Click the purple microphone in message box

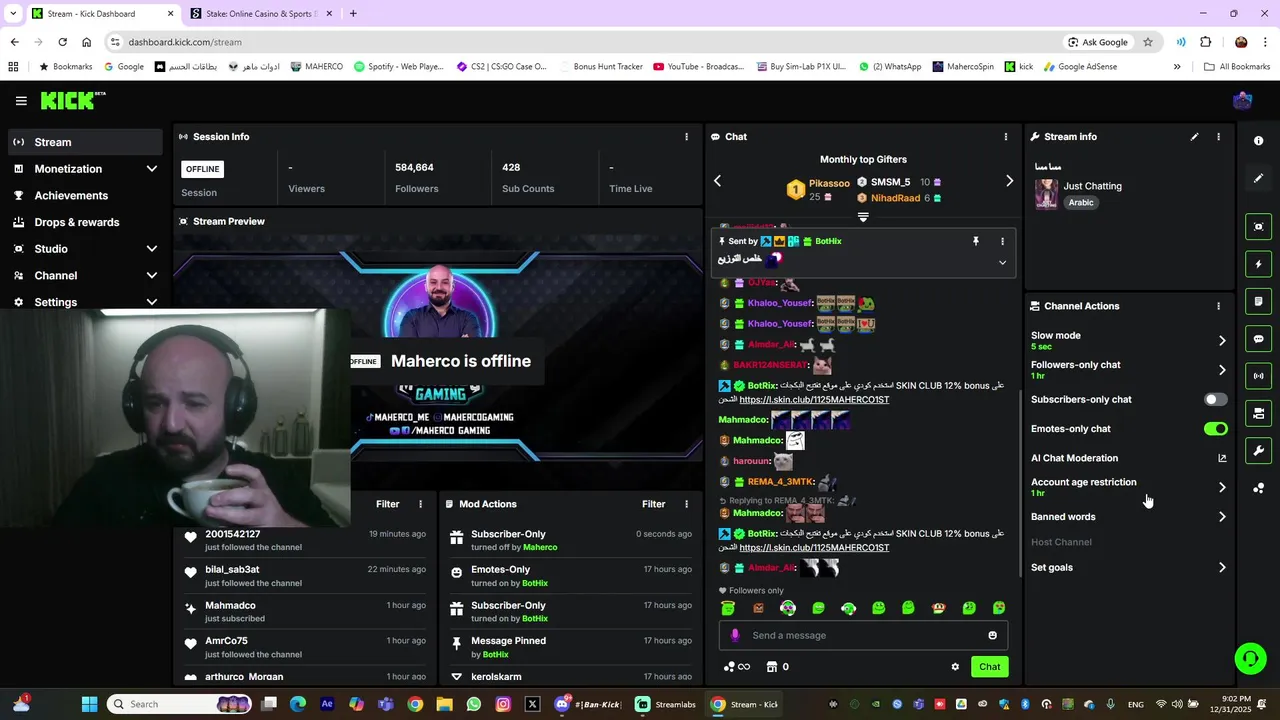[x=735, y=635]
